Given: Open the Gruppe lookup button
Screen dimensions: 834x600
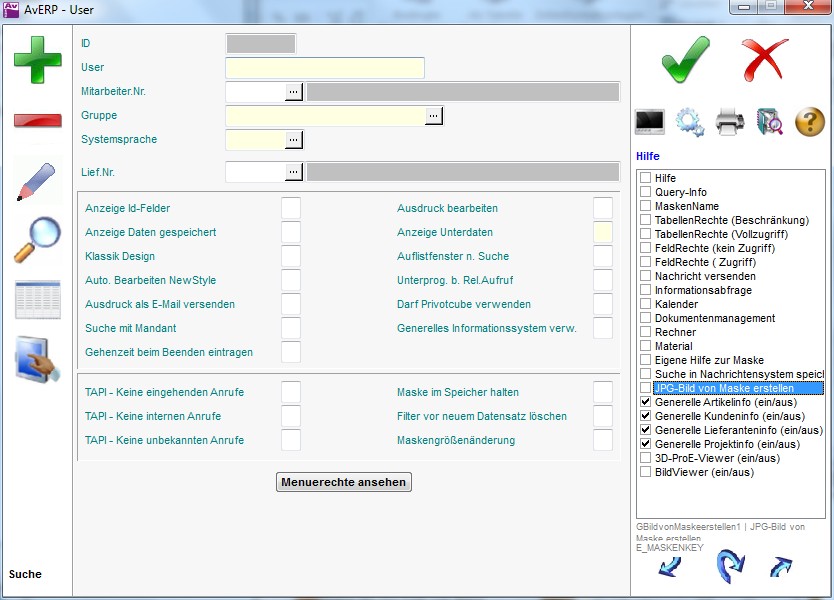Looking at the screenshot, I should (x=433, y=116).
